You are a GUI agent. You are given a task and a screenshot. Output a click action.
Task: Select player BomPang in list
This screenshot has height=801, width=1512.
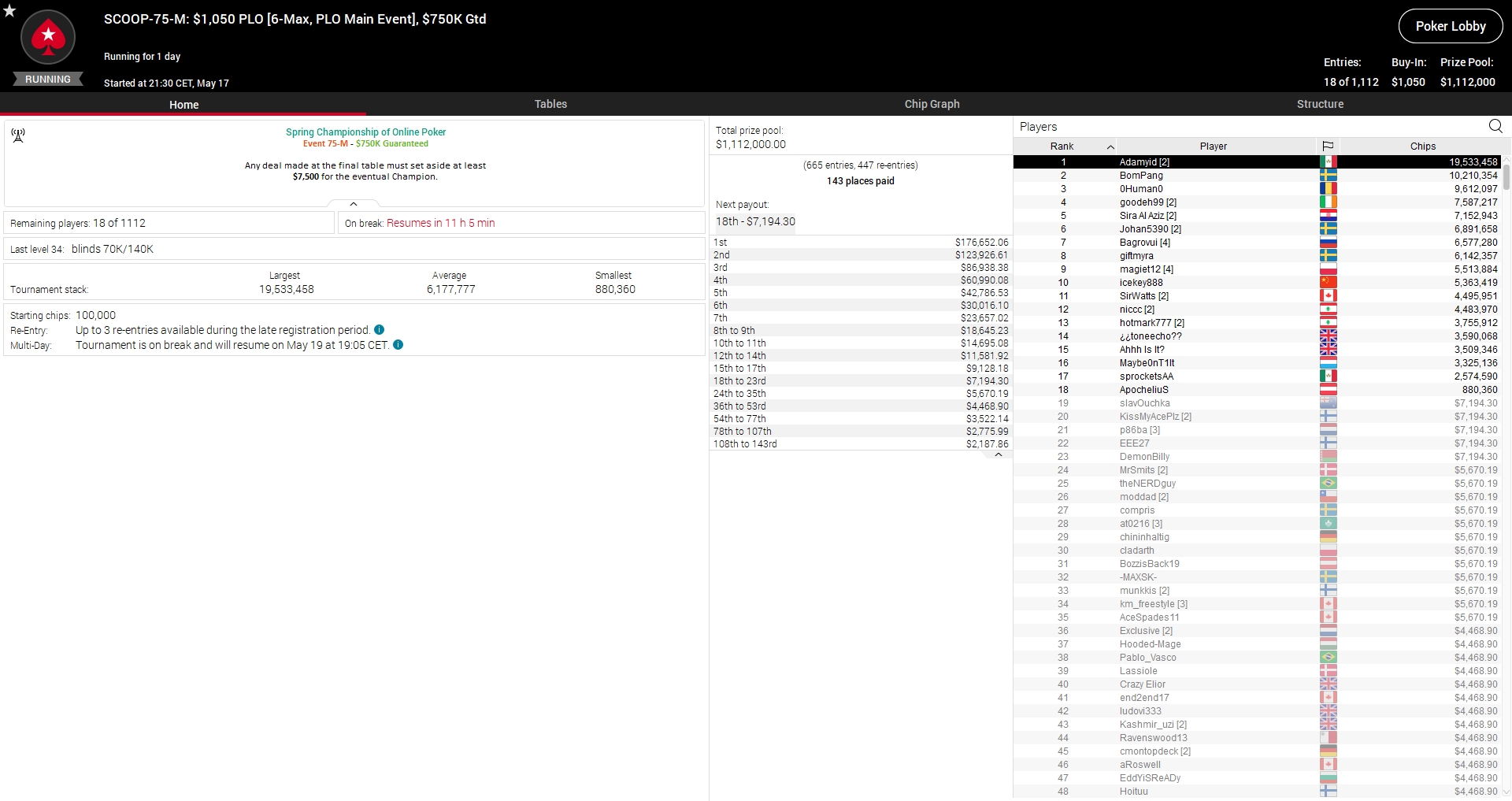(x=1257, y=176)
